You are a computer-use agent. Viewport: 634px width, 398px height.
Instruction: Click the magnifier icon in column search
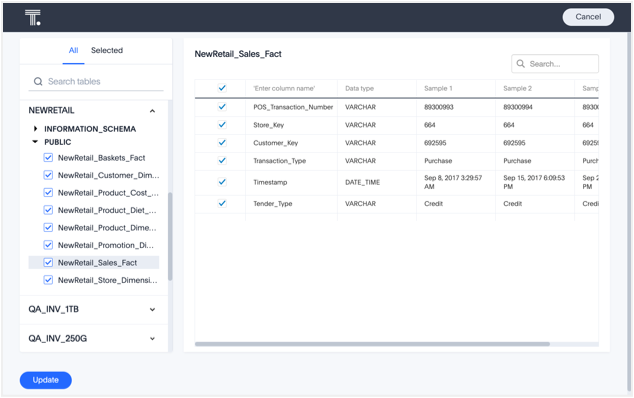[521, 64]
